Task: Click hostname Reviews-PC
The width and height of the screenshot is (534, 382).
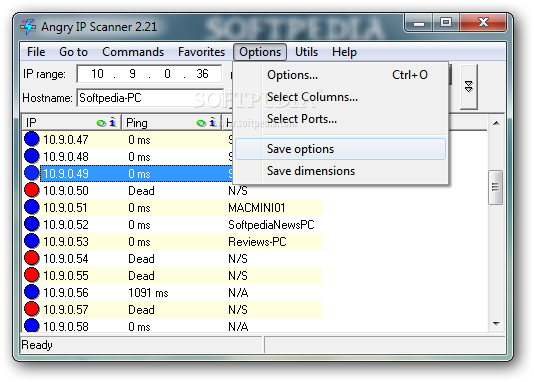Action: coord(257,242)
